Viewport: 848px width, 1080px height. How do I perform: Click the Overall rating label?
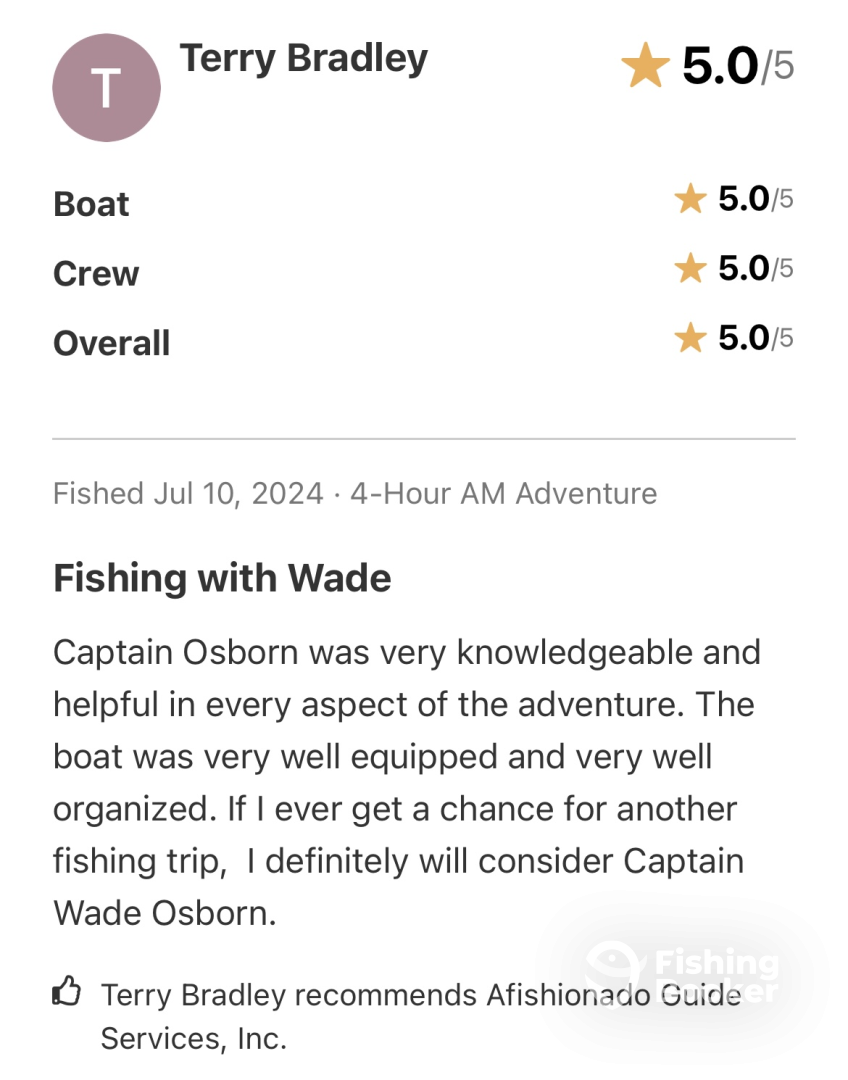click(x=111, y=343)
